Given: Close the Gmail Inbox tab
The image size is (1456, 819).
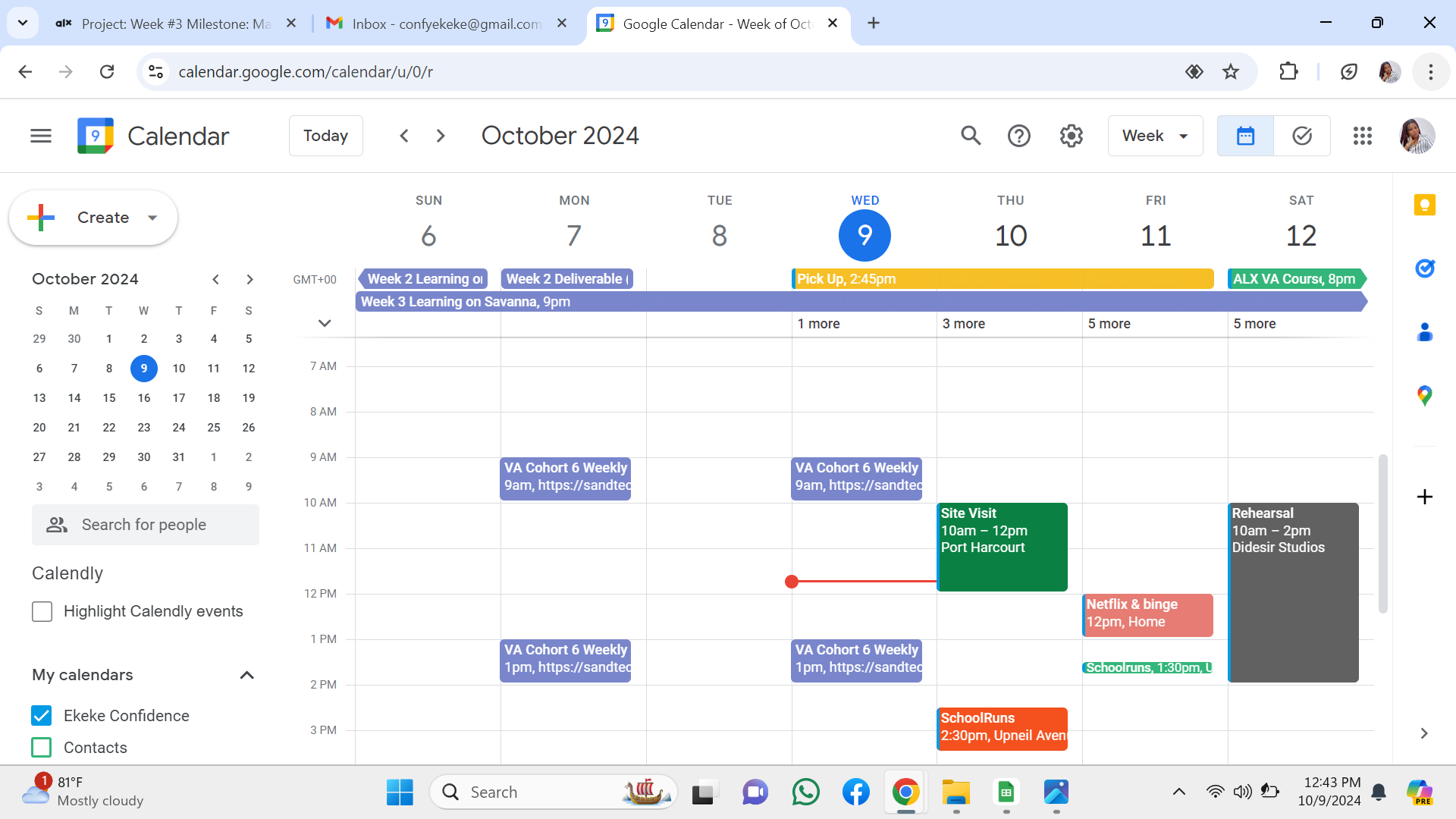Looking at the screenshot, I should click(562, 23).
